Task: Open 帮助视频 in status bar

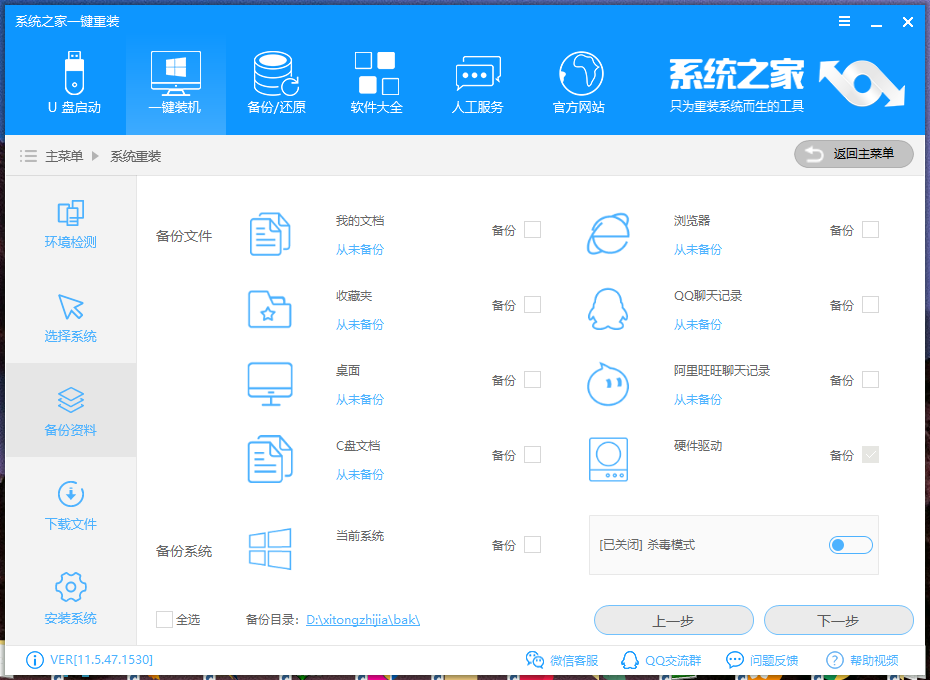Action: coord(862,660)
